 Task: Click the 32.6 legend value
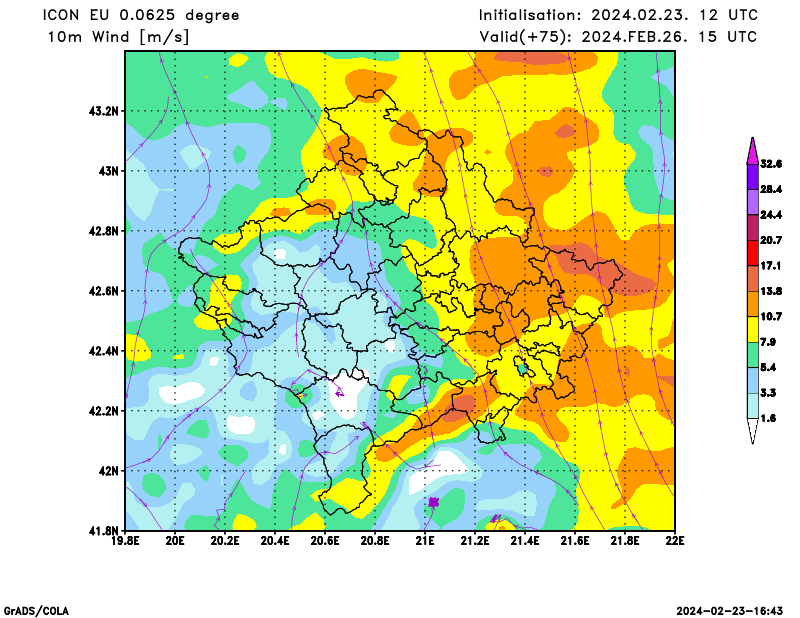point(771,164)
